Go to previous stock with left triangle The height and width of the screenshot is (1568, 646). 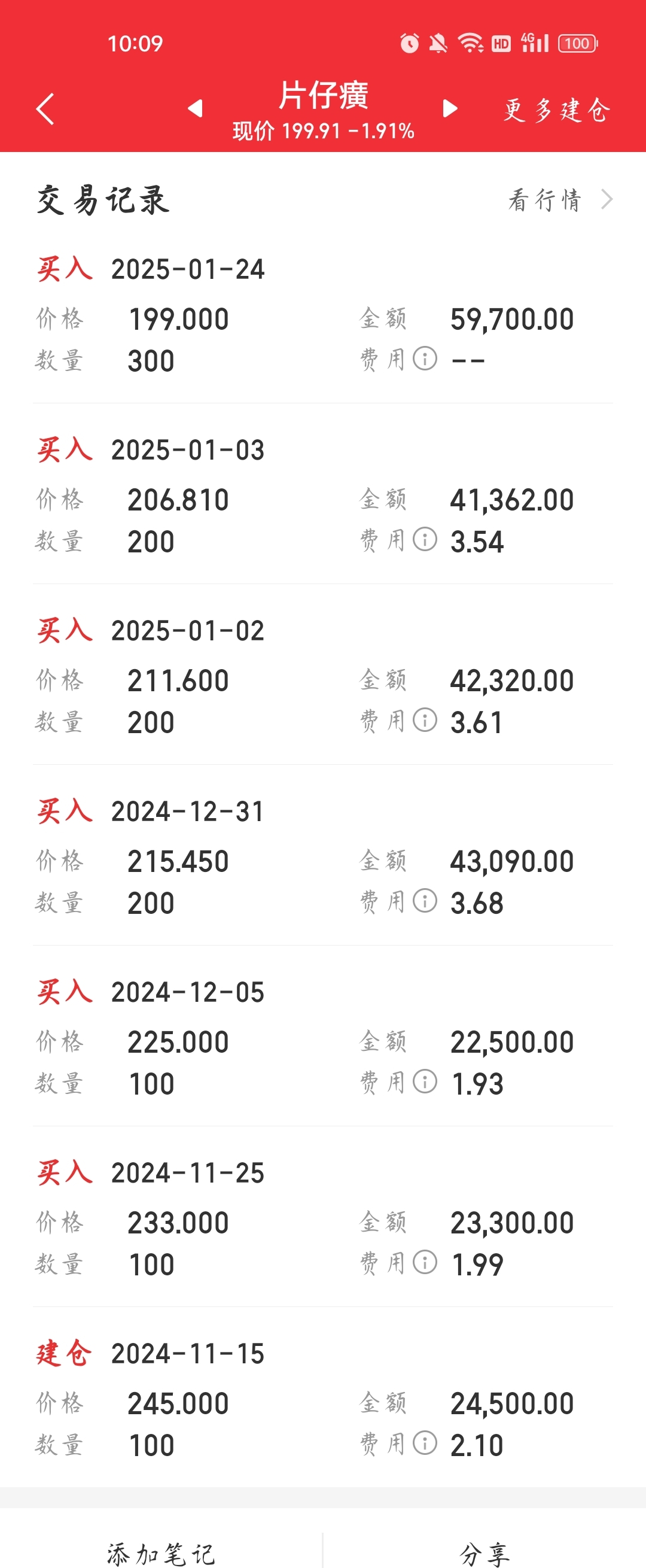195,108
